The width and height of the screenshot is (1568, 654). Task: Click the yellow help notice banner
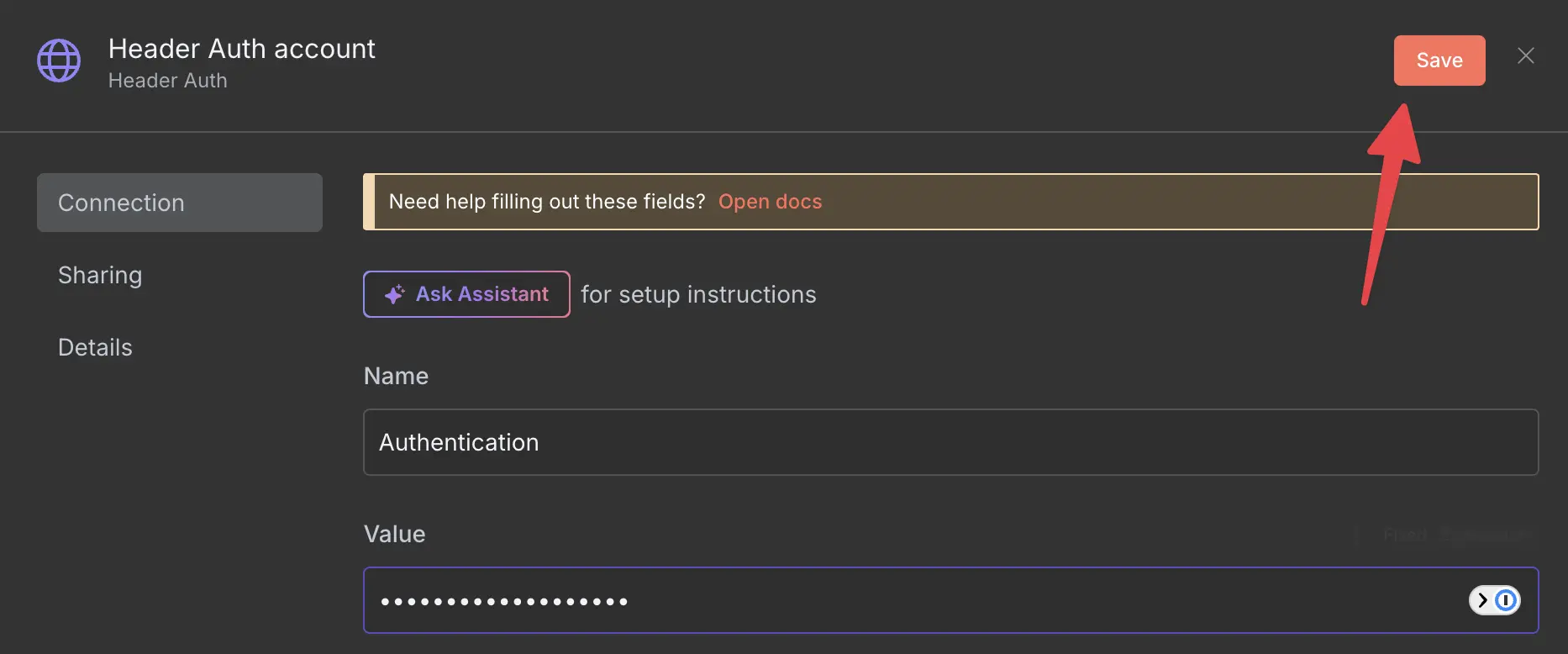[950, 202]
